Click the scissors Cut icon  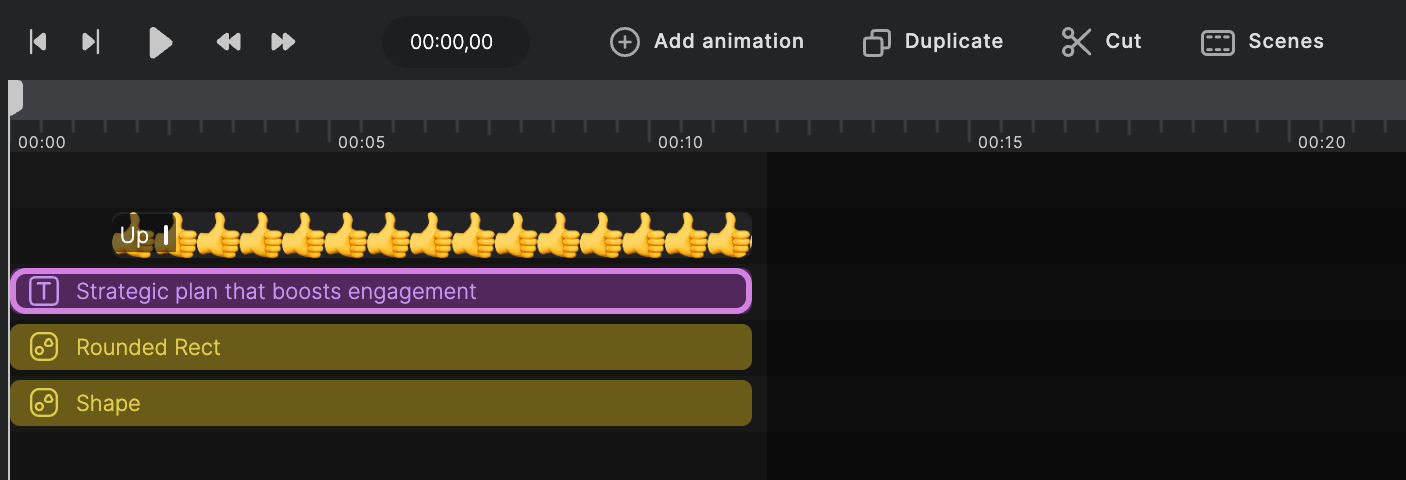(x=1077, y=42)
